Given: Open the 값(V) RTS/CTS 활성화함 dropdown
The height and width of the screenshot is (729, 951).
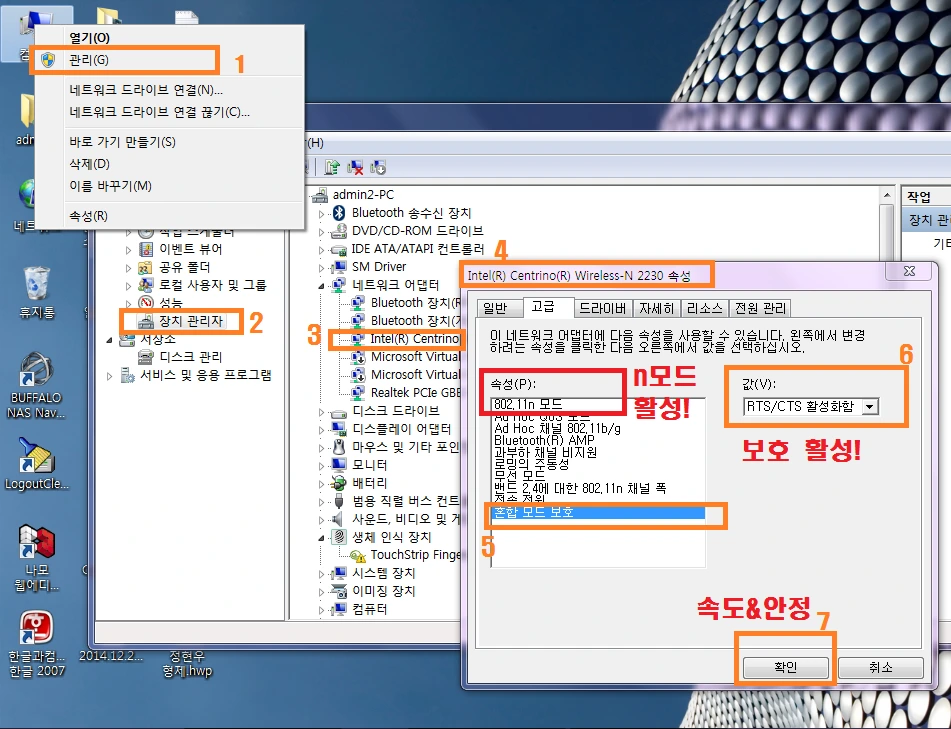Looking at the screenshot, I should coord(870,406).
